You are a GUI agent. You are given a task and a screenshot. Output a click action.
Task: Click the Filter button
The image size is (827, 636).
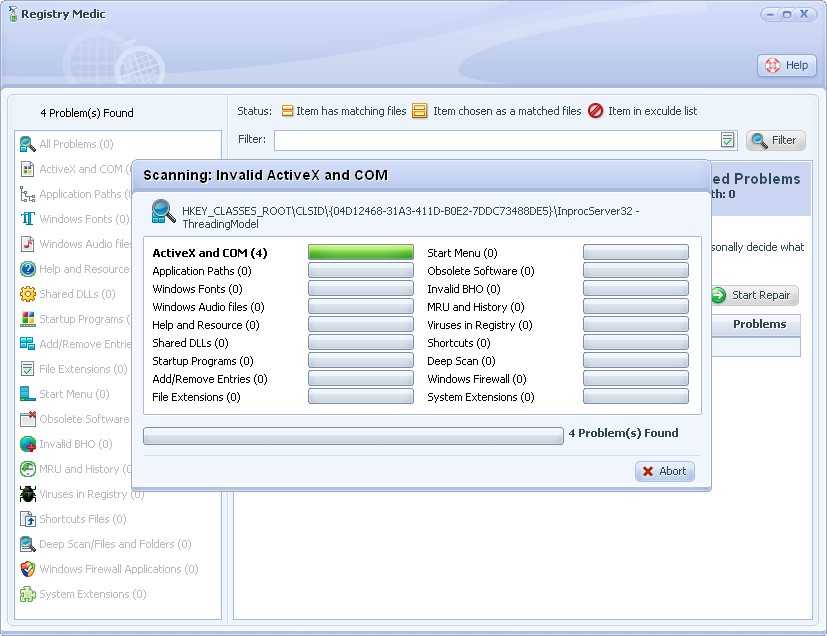(x=775, y=140)
